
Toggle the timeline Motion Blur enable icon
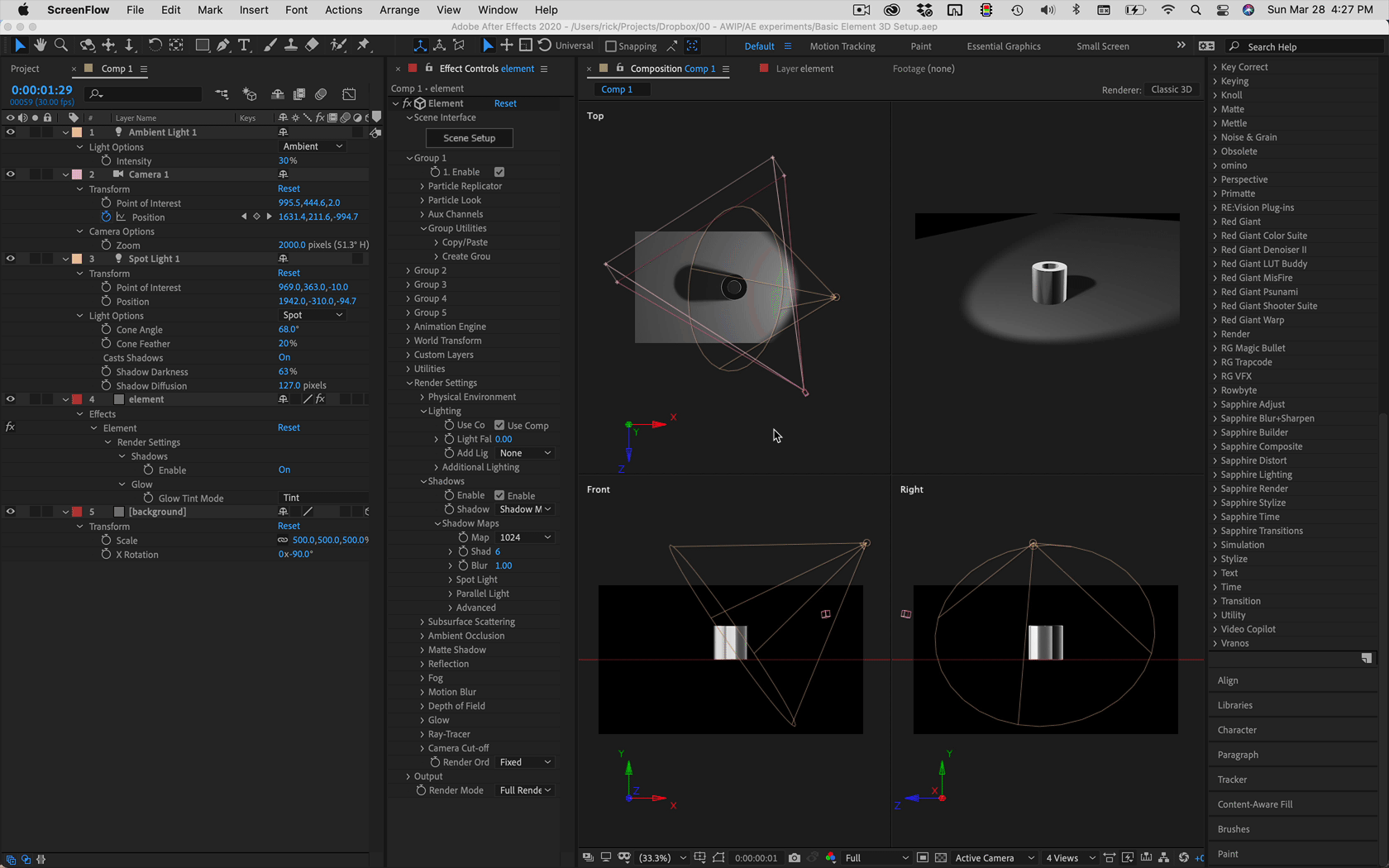point(322,94)
